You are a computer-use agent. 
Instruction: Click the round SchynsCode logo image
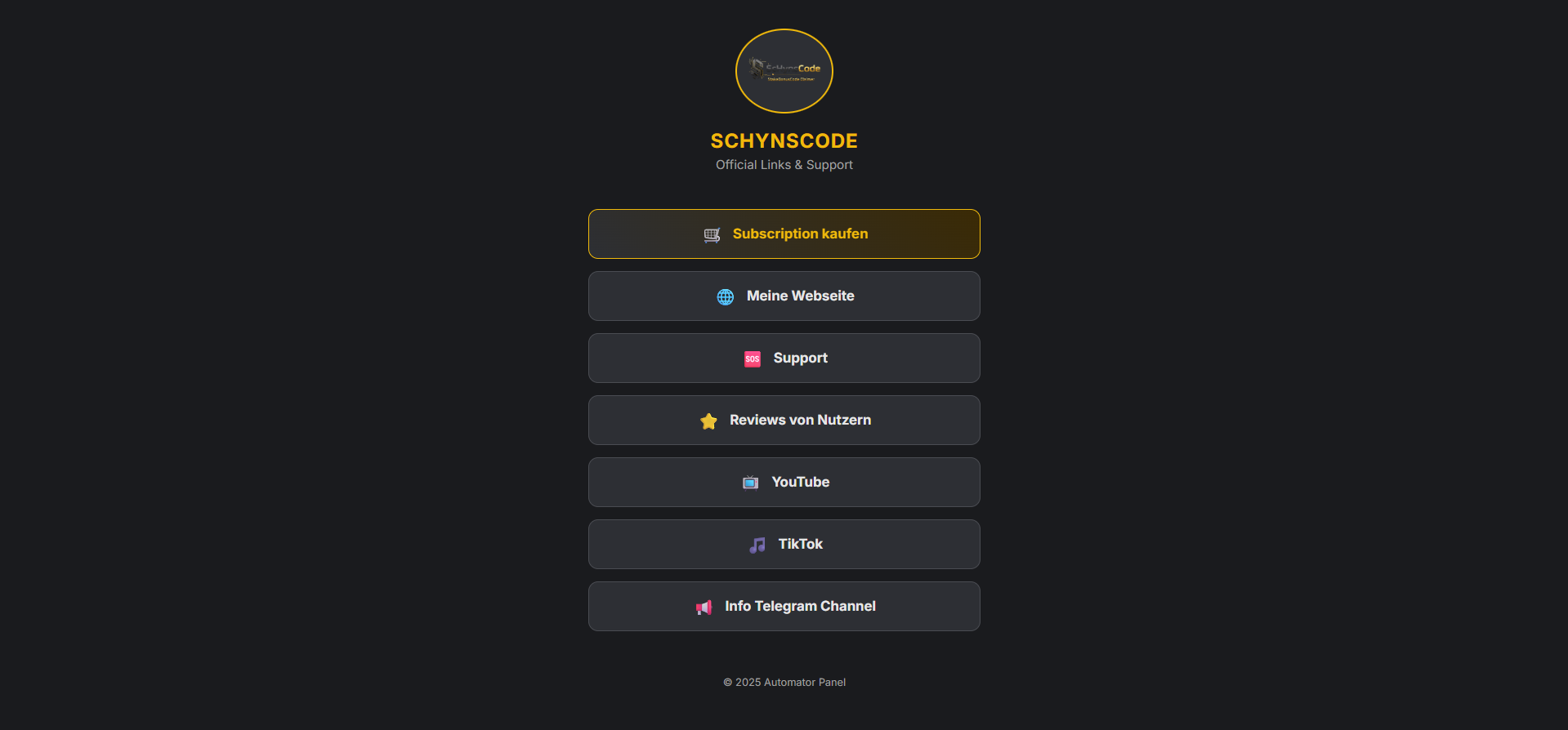[x=784, y=70]
